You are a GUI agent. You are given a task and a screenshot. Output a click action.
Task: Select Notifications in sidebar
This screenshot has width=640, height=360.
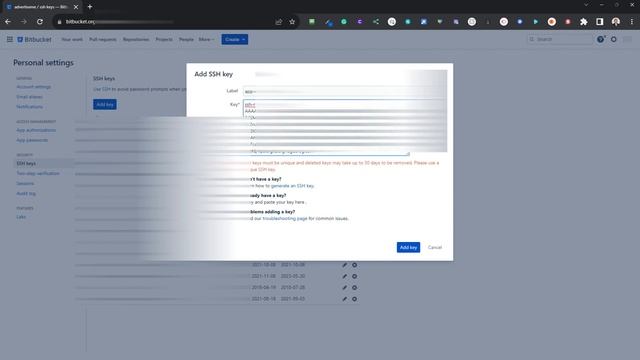(29, 107)
